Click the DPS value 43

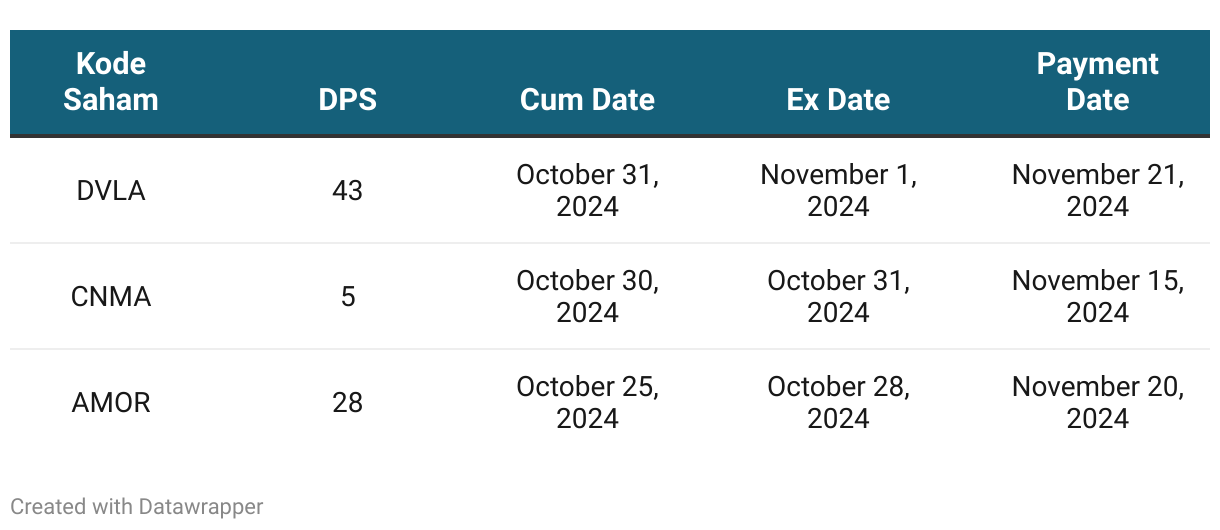coord(348,190)
